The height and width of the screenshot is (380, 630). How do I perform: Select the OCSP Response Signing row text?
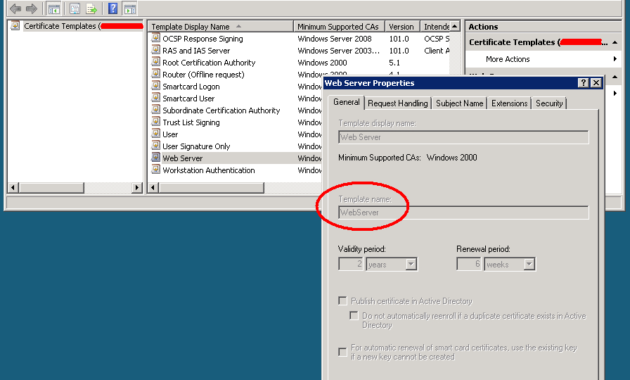click(202, 39)
